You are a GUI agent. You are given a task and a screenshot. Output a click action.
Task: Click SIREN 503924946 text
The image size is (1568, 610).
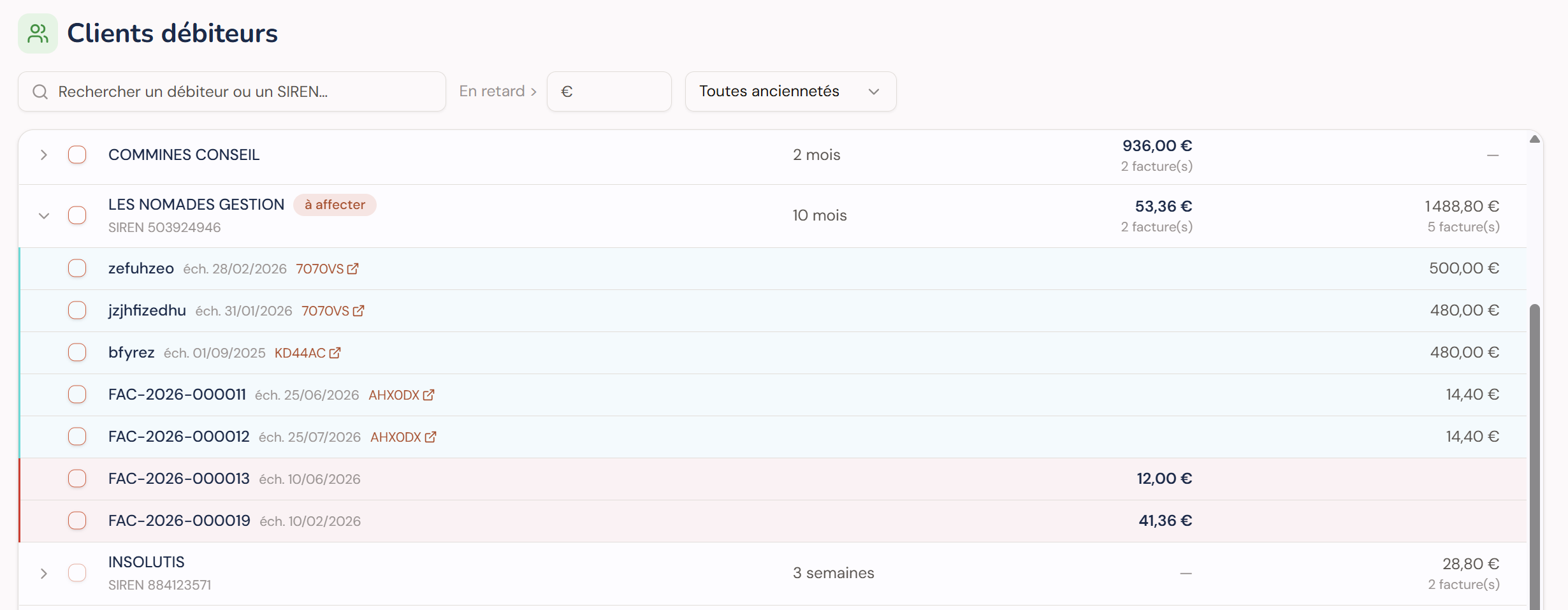pos(164,228)
